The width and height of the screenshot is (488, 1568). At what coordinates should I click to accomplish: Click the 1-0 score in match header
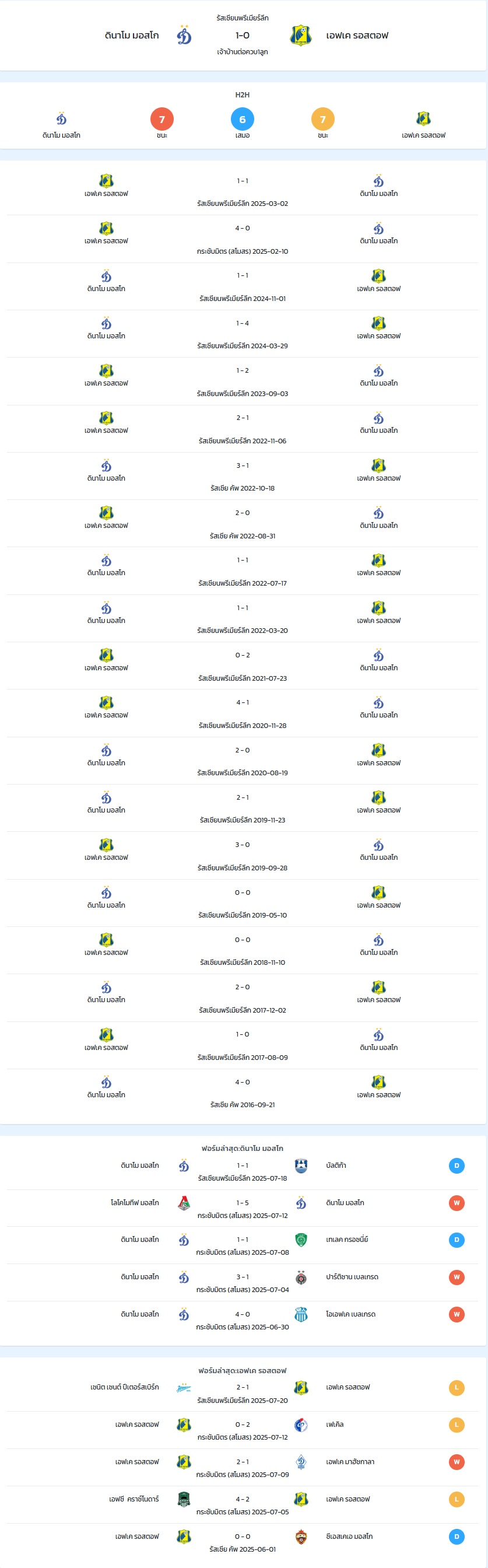(x=242, y=36)
